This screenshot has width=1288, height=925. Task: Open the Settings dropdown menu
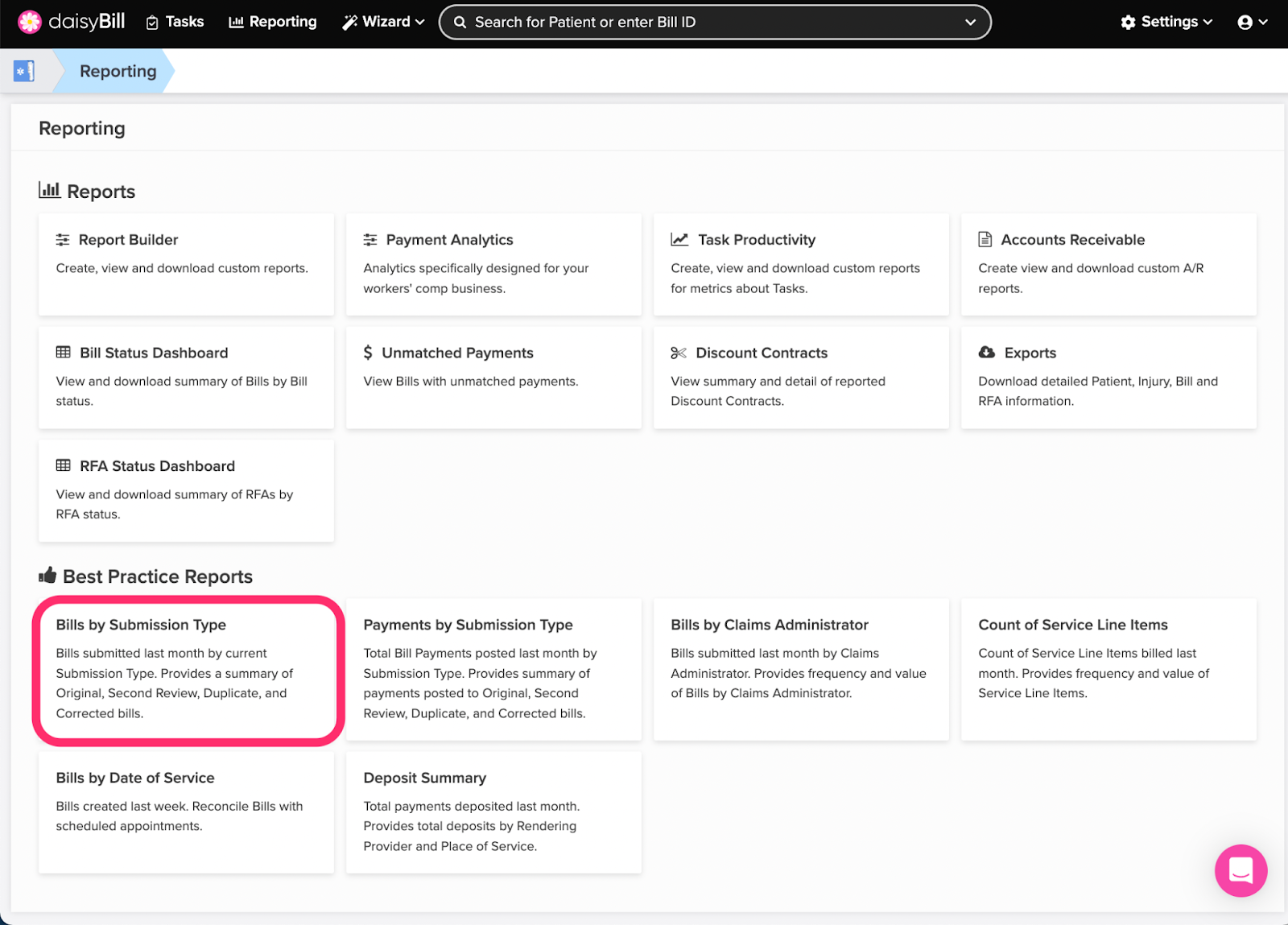click(1166, 22)
